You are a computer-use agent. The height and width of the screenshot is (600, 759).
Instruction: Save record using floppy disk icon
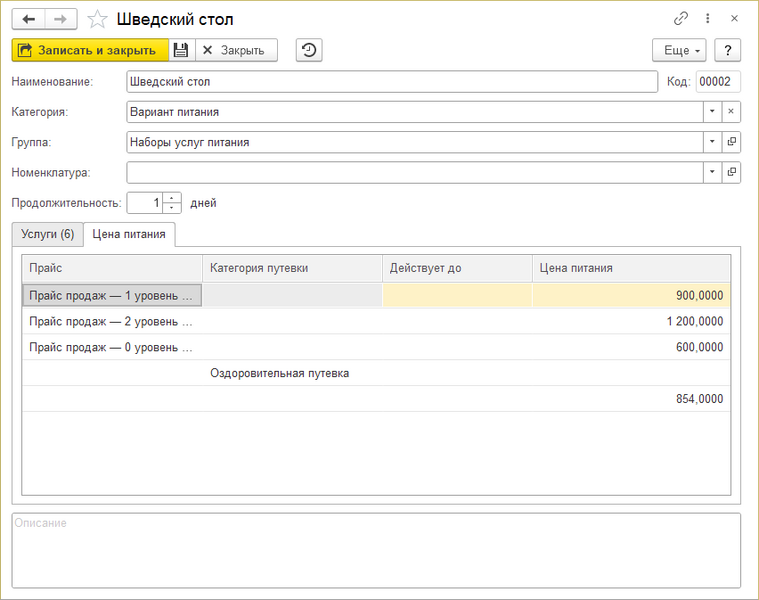[x=180, y=50]
